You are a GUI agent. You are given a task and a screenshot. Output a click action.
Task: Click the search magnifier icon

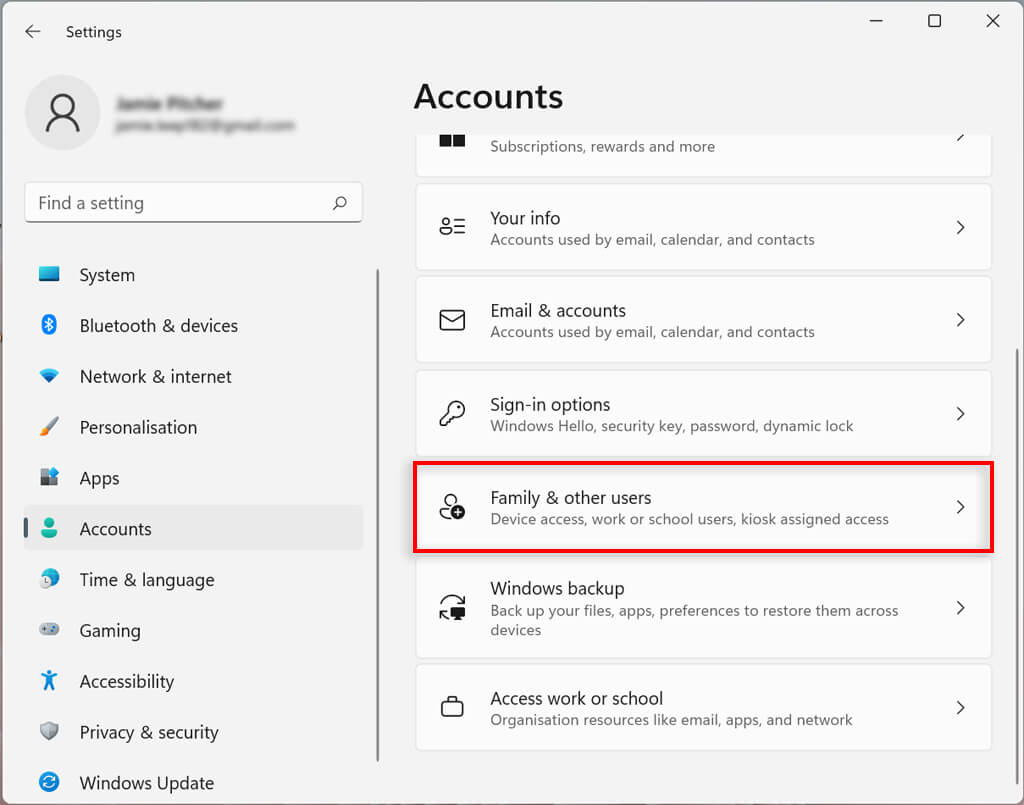(x=340, y=203)
